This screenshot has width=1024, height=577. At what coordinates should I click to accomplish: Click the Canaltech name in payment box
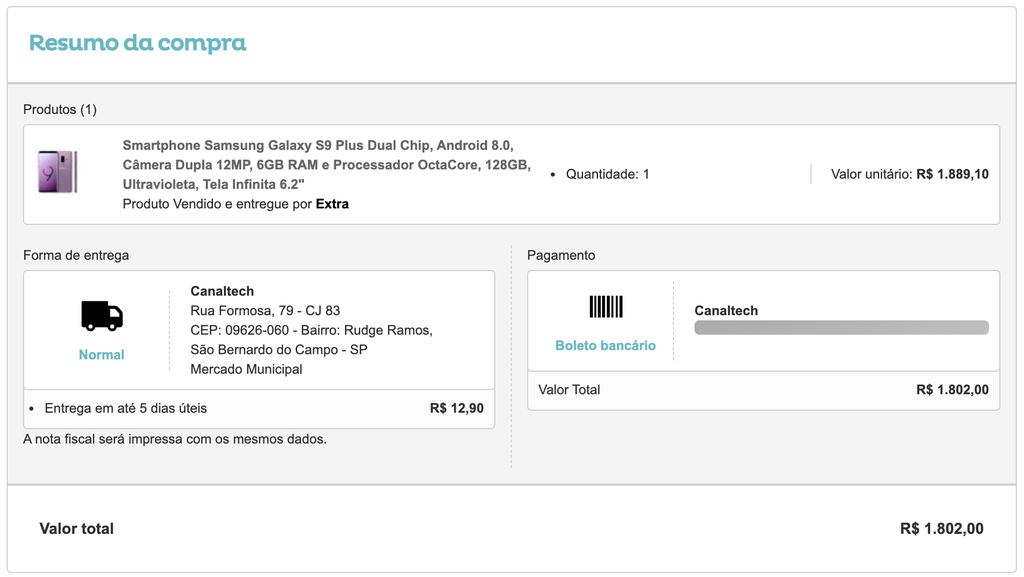726,311
